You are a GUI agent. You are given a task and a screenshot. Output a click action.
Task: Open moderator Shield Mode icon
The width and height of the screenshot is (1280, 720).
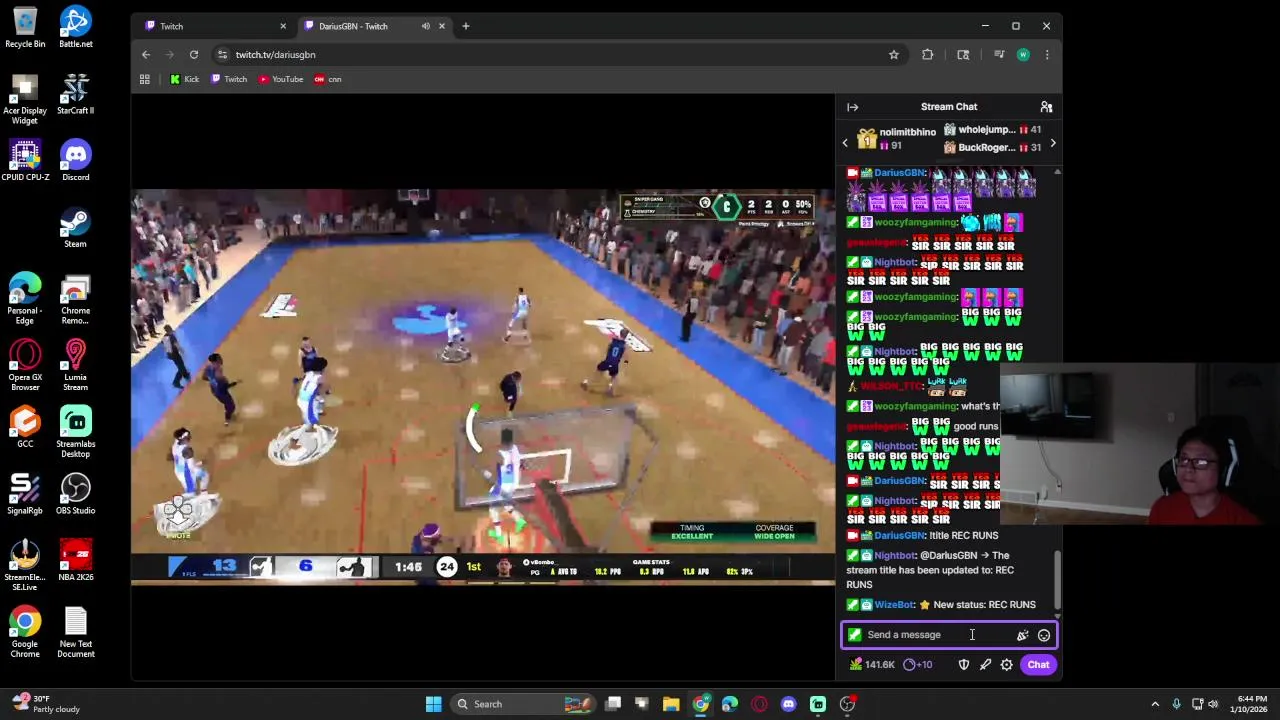coord(964,665)
